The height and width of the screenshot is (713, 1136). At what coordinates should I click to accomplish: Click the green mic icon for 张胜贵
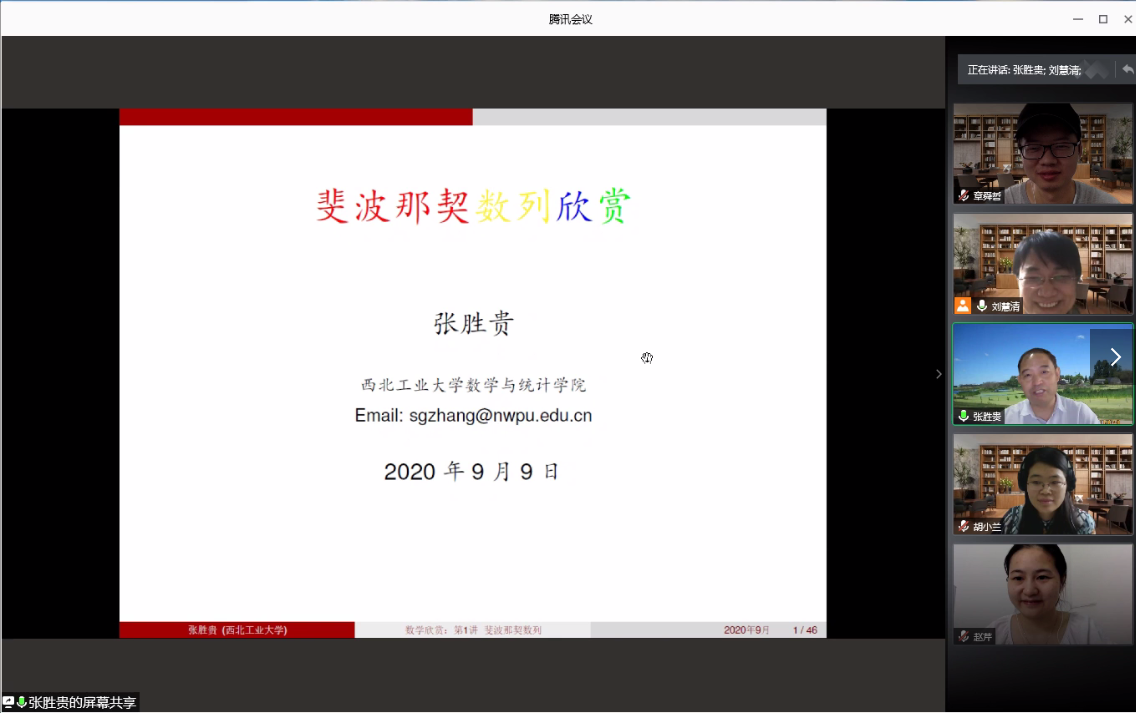tap(964, 416)
